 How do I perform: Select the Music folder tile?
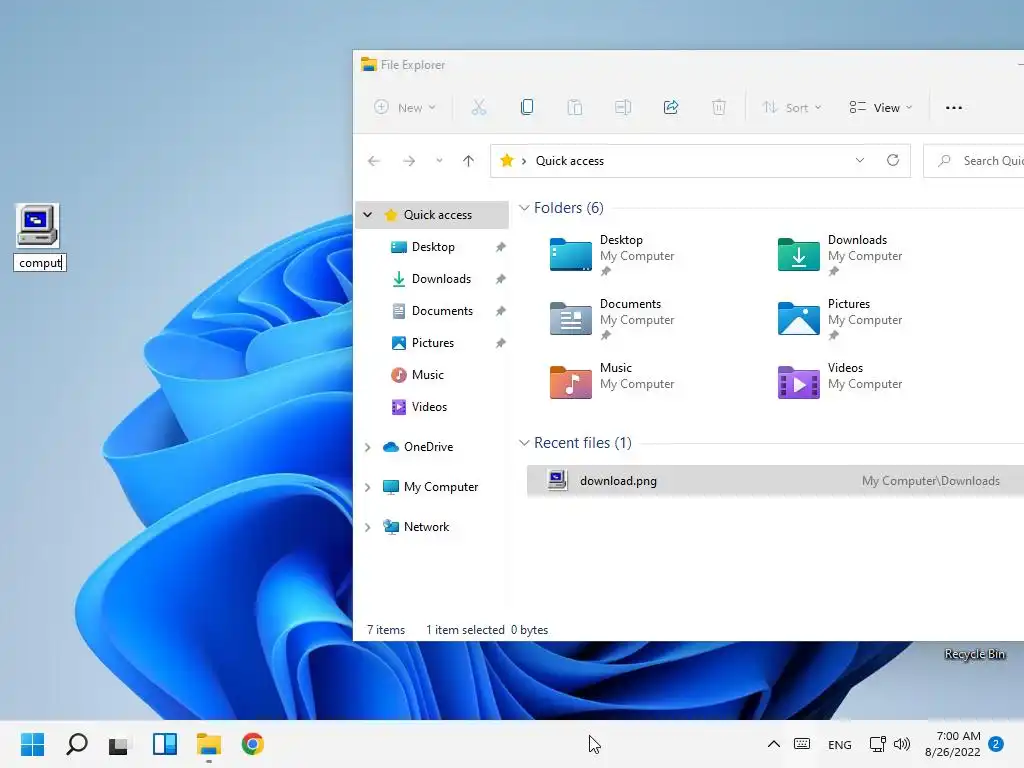(612, 383)
